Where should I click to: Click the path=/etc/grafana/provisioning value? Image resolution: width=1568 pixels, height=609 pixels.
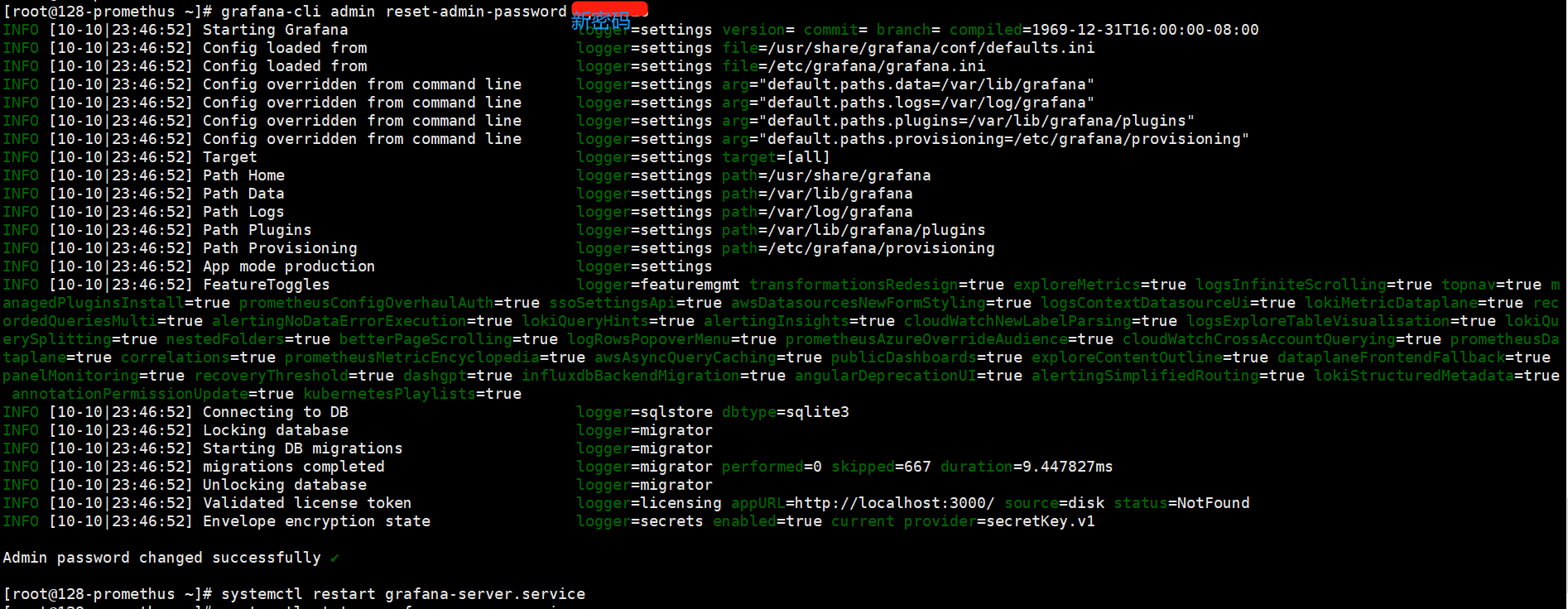pyautogui.click(x=859, y=248)
